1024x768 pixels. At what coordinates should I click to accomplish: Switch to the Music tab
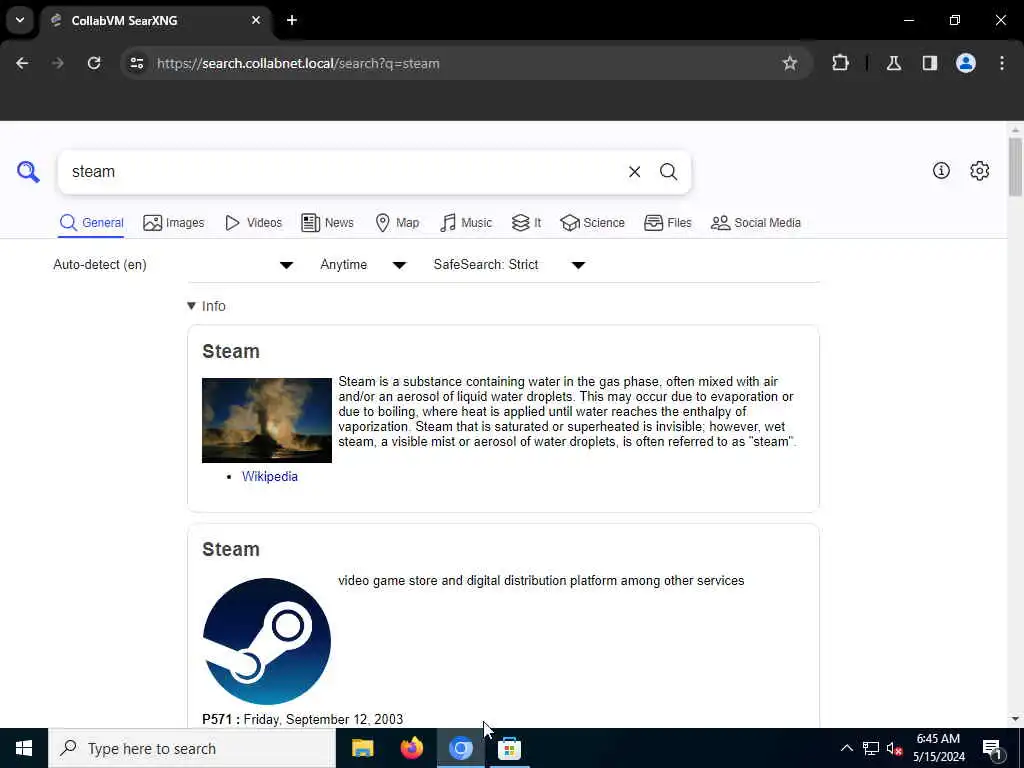(466, 223)
